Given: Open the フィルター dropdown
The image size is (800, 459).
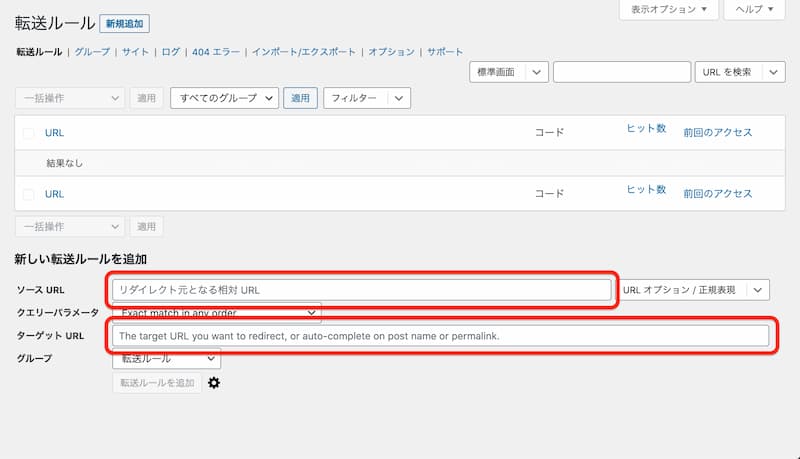Looking at the screenshot, I should point(367,98).
